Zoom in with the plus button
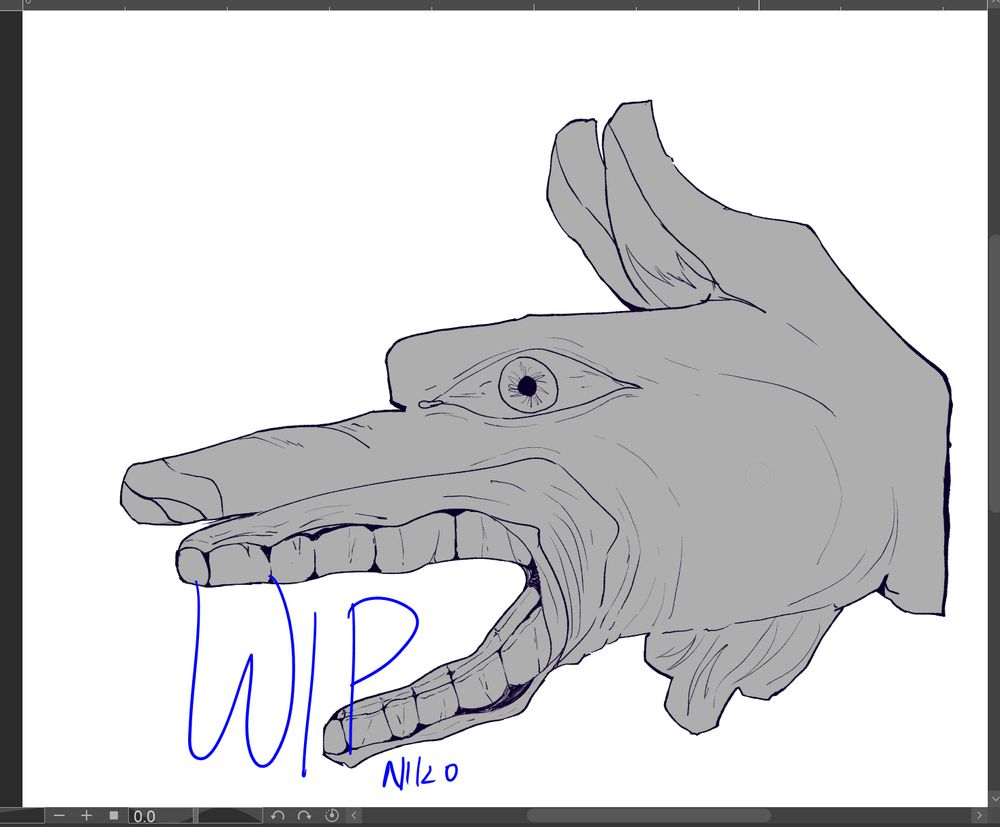1000x827 pixels. pyautogui.click(x=87, y=816)
